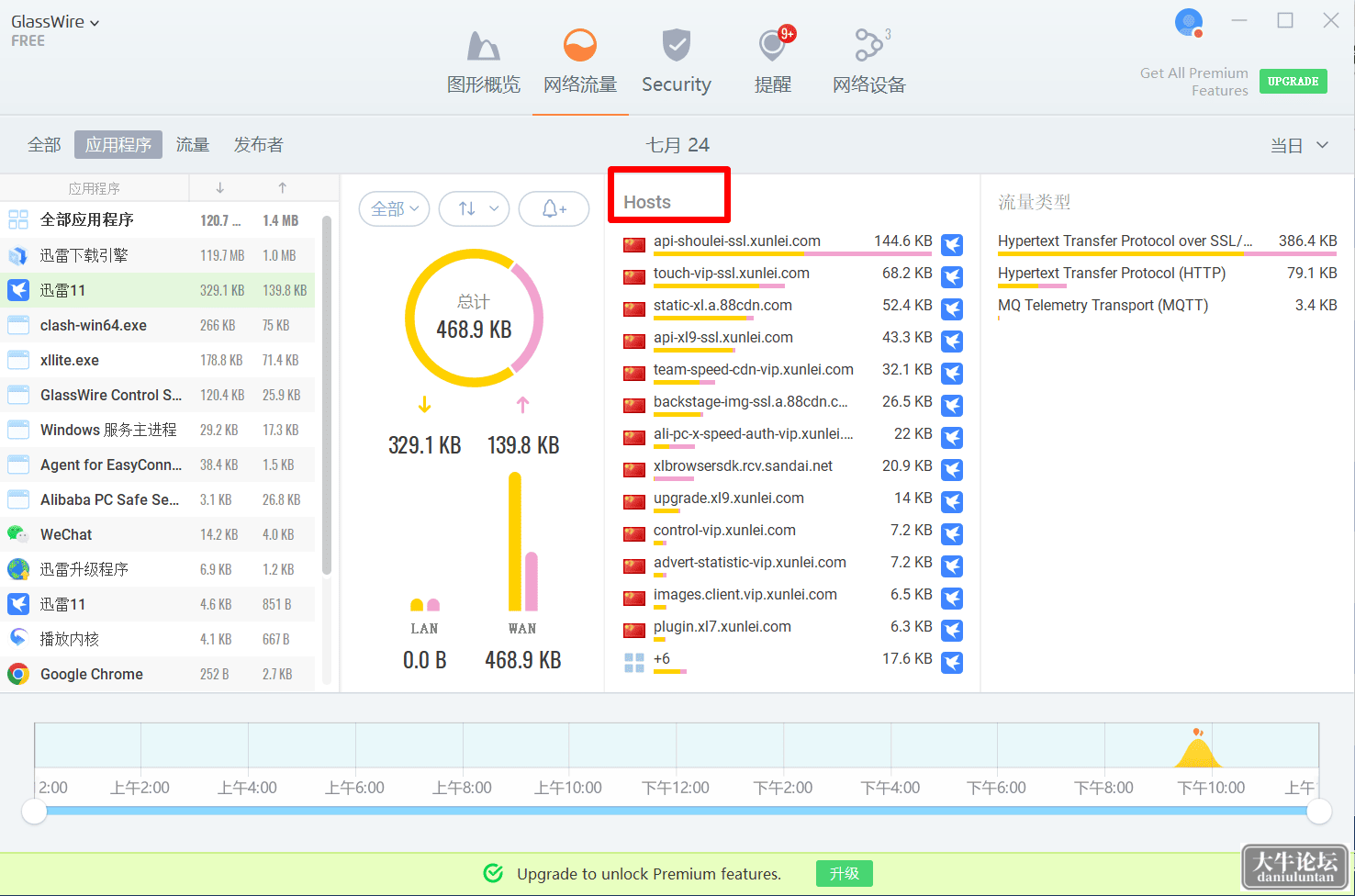This screenshot has width=1355, height=896.
Task: Click the flag icon for static-xl.a.88cdn.com
Action: [x=633, y=308]
